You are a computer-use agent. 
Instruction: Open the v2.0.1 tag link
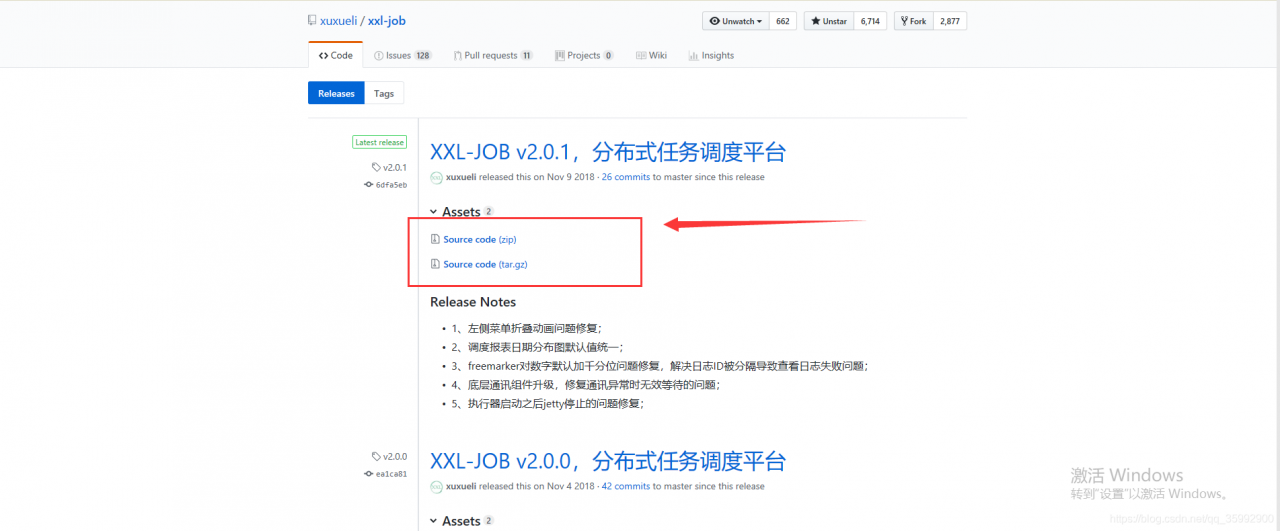point(390,168)
